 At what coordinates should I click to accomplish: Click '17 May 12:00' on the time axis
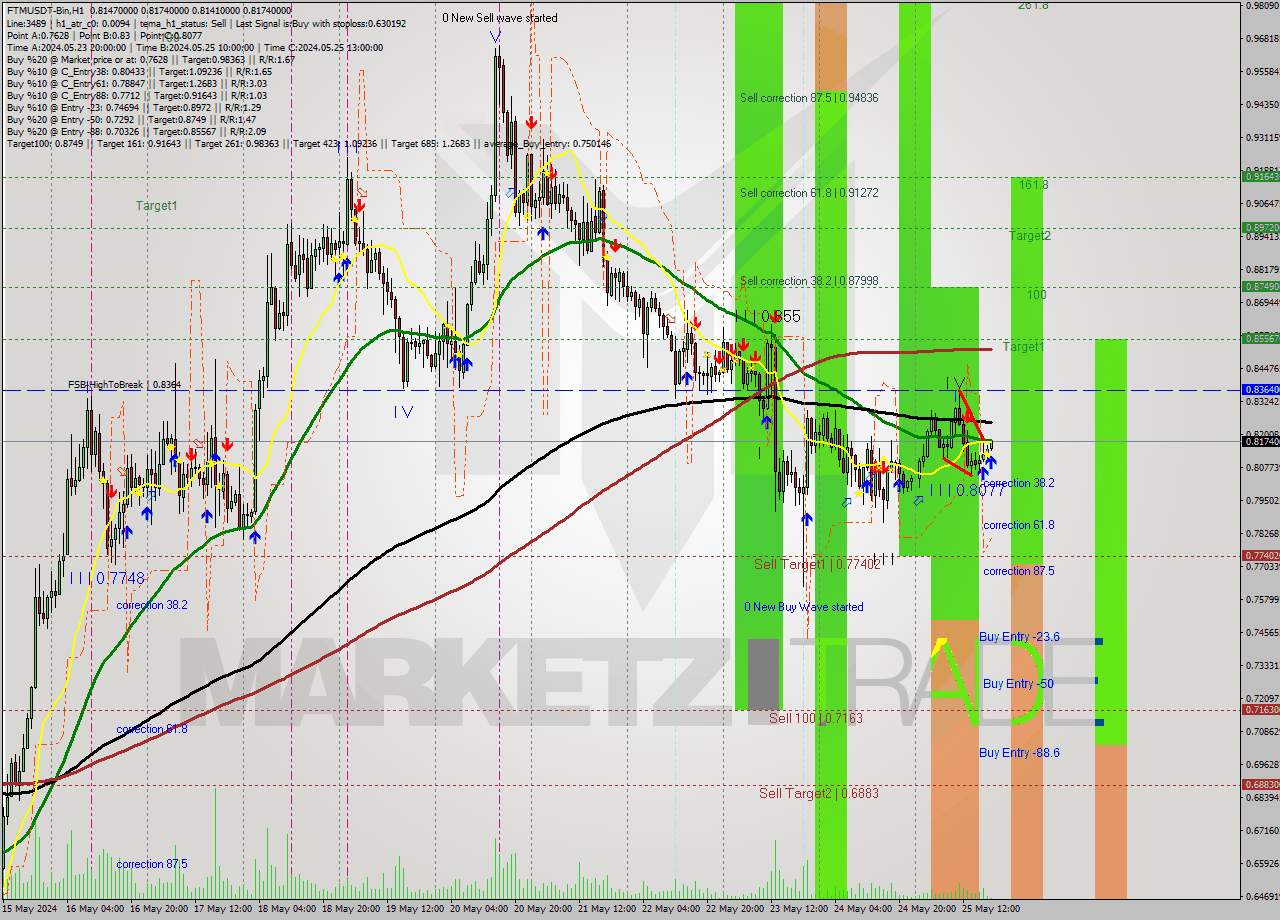(223, 909)
